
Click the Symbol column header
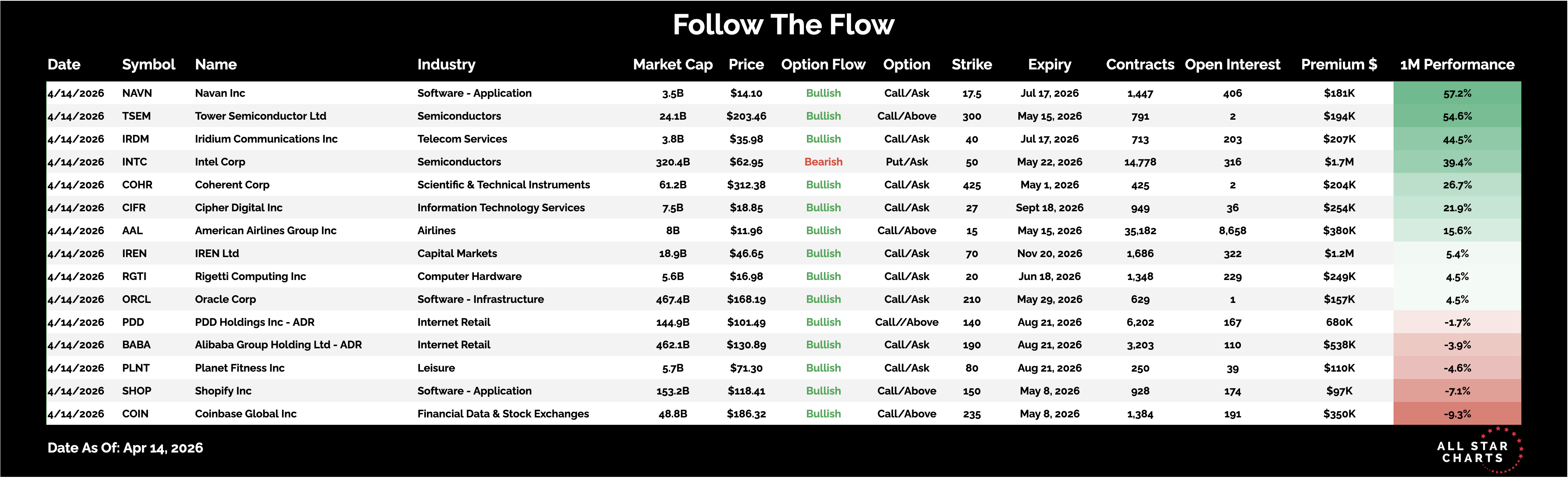[x=148, y=65]
